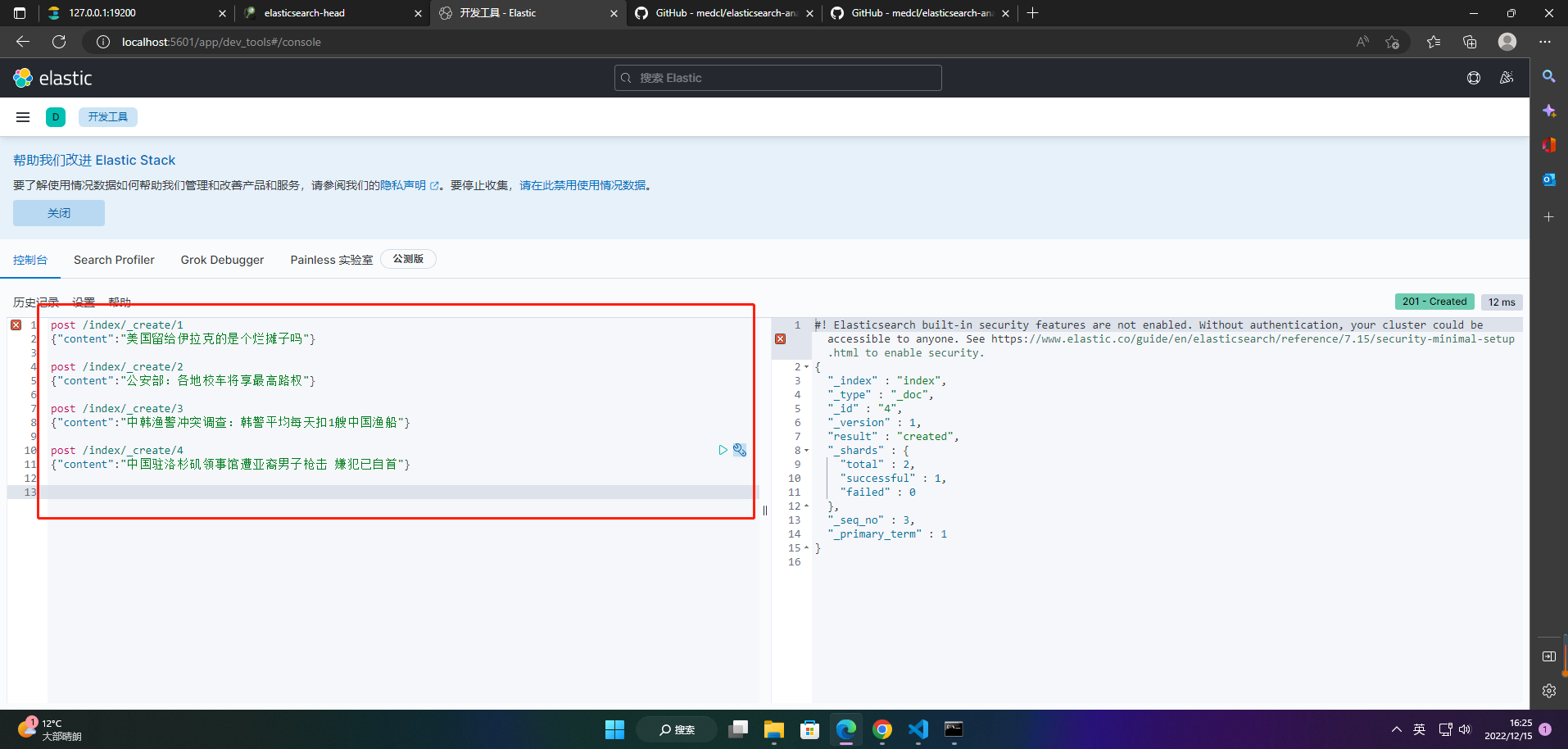
Task: Open Visual Studio Code from taskbar
Action: click(x=918, y=729)
